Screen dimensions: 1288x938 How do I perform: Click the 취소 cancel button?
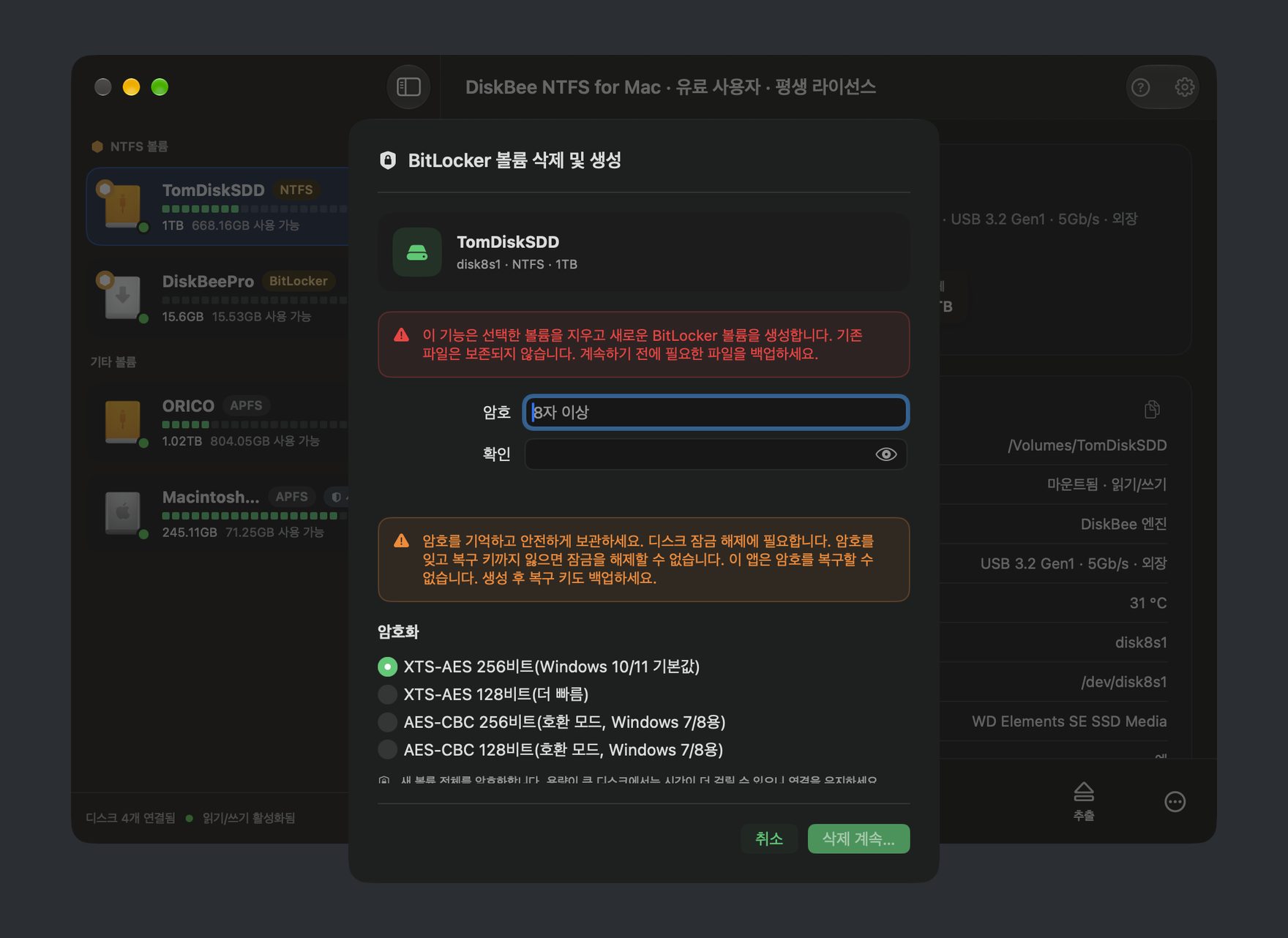pyautogui.click(x=769, y=838)
